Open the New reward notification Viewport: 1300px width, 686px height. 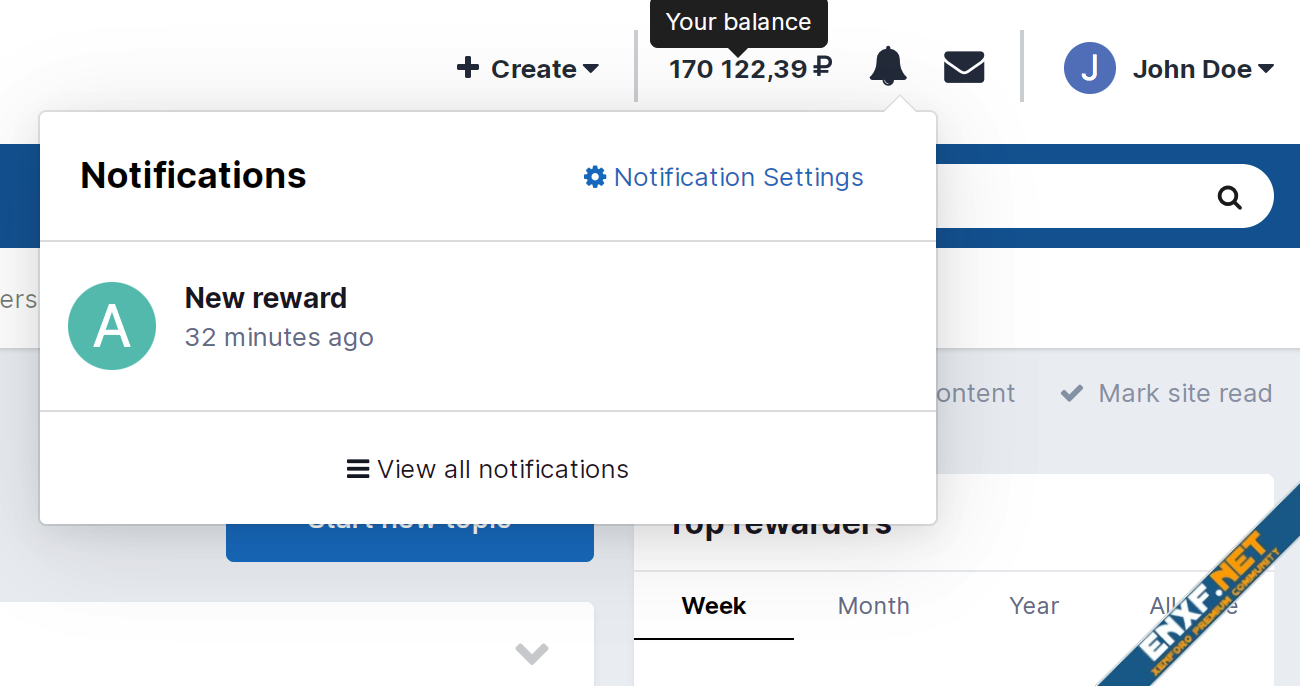[x=266, y=298]
